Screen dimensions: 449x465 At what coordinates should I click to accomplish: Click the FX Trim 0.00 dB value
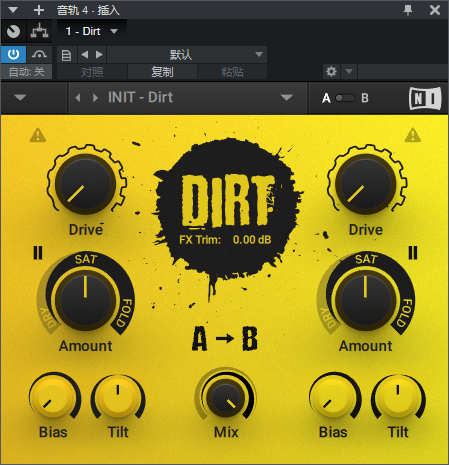(x=252, y=240)
